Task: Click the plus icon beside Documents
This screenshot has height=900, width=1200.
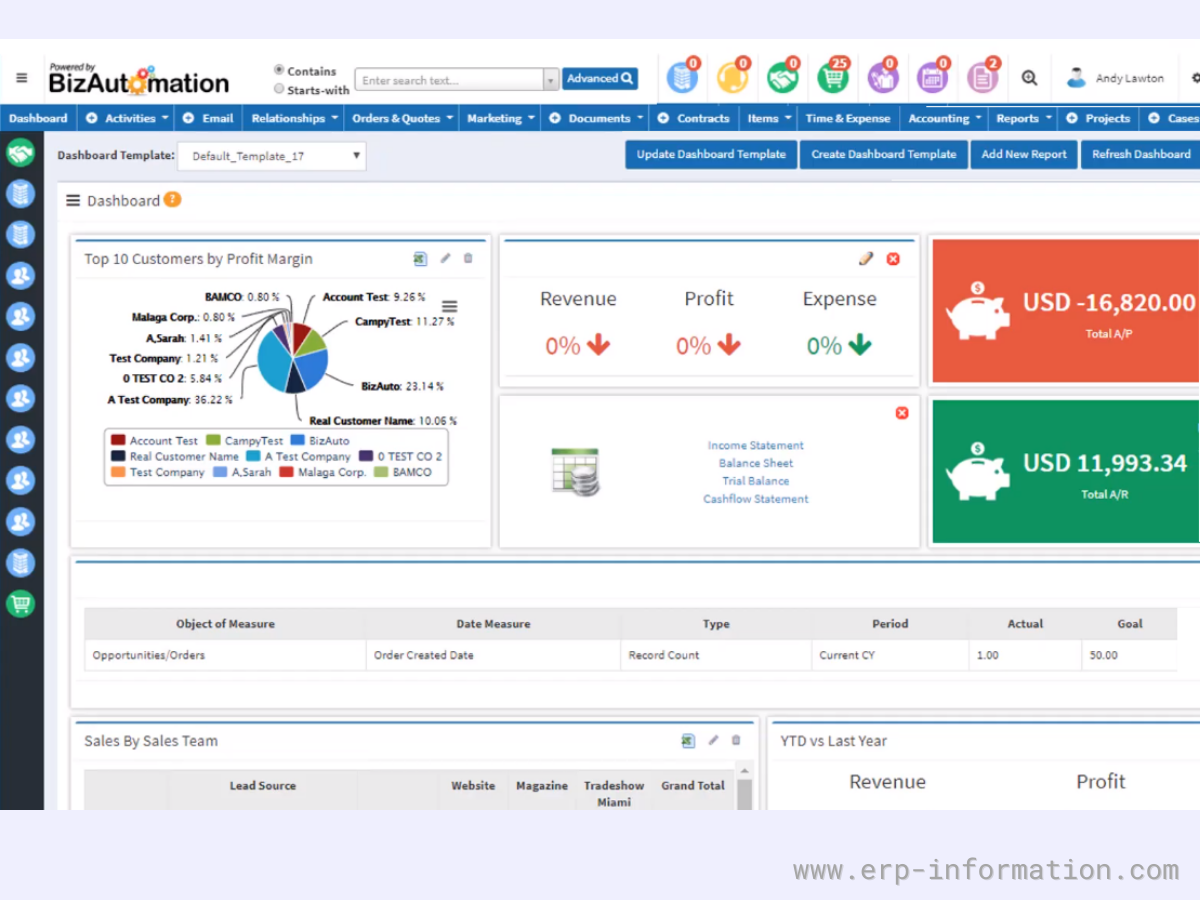Action: point(555,118)
